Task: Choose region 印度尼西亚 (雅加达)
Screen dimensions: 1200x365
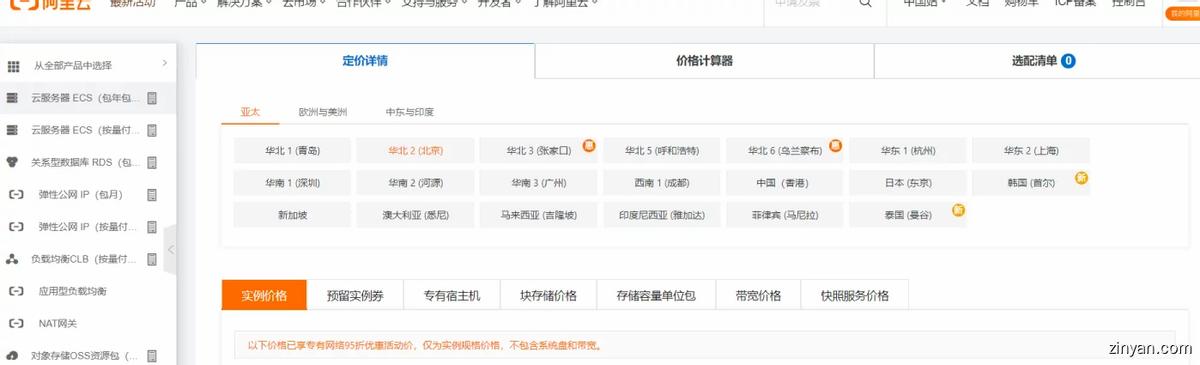Action: point(661,215)
